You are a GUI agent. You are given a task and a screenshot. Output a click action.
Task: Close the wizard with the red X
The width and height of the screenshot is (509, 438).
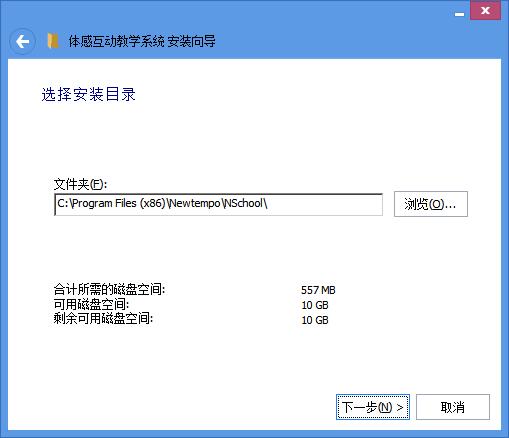point(485,11)
